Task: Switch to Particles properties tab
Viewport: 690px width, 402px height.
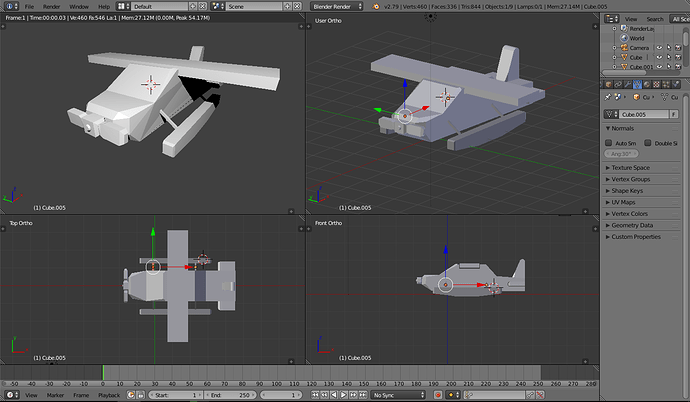Action: coord(666,84)
